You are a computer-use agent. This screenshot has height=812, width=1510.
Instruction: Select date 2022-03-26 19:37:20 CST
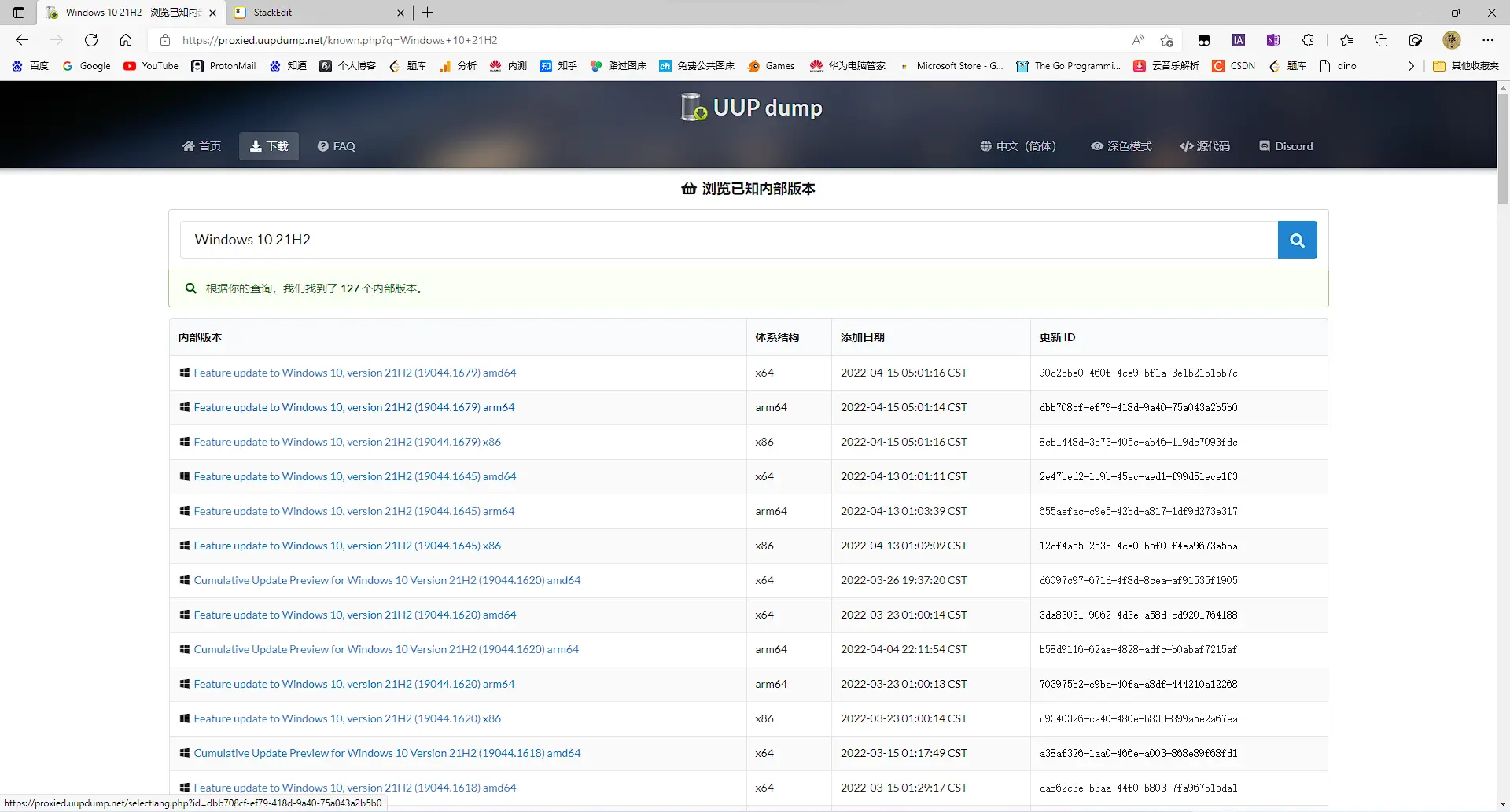click(904, 580)
